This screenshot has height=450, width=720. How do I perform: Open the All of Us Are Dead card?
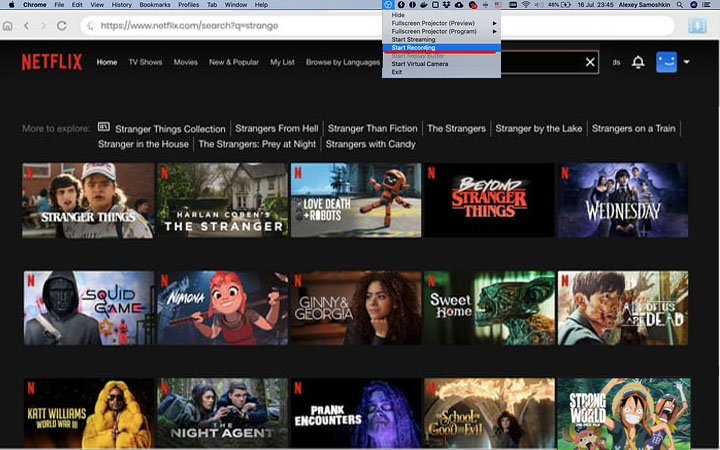click(x=623, y=308)
